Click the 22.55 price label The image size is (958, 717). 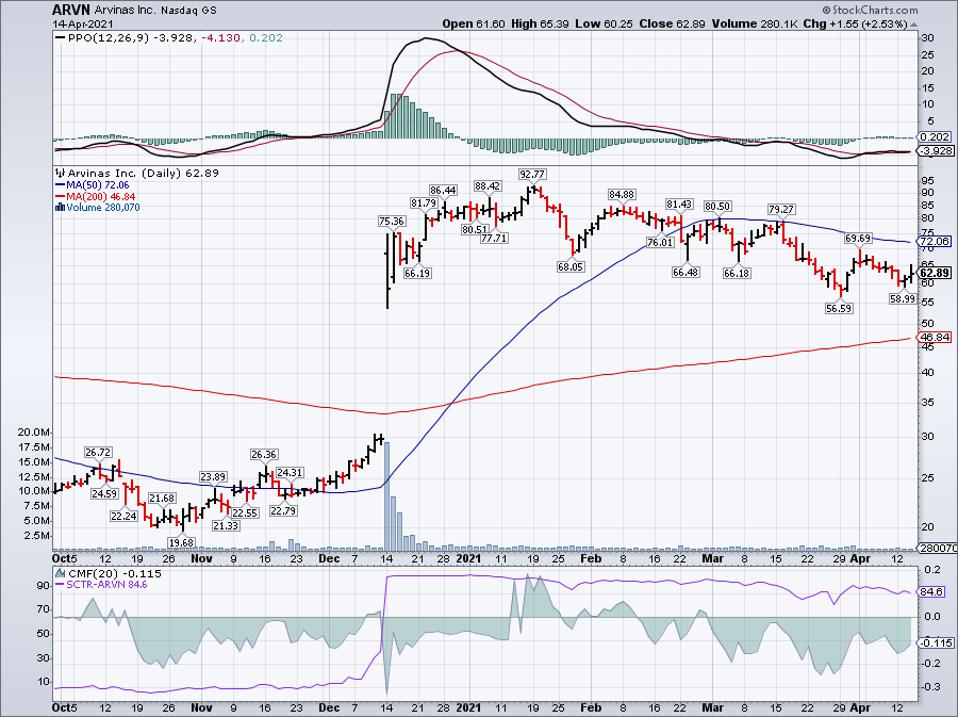(245, 513)
